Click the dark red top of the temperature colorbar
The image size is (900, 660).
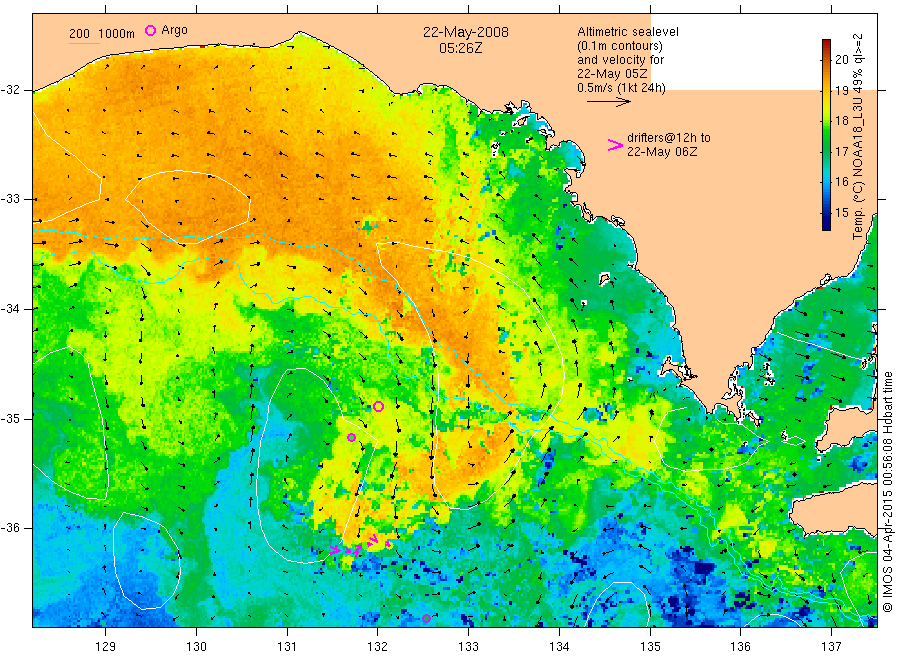pos(826,44)
